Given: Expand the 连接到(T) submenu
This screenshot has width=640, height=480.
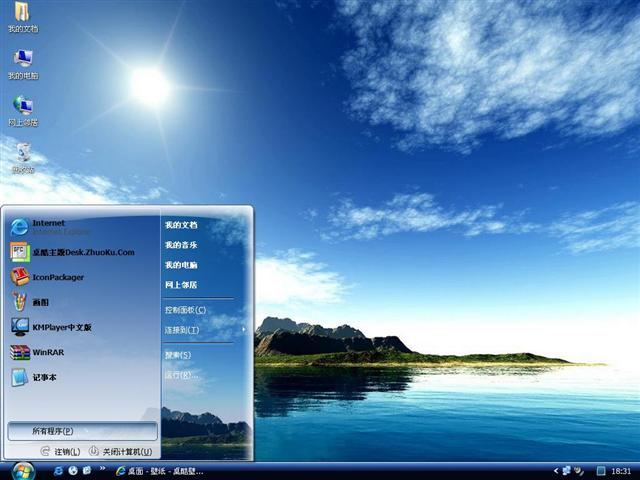Looking at the screenshot, I should [183, 330].
